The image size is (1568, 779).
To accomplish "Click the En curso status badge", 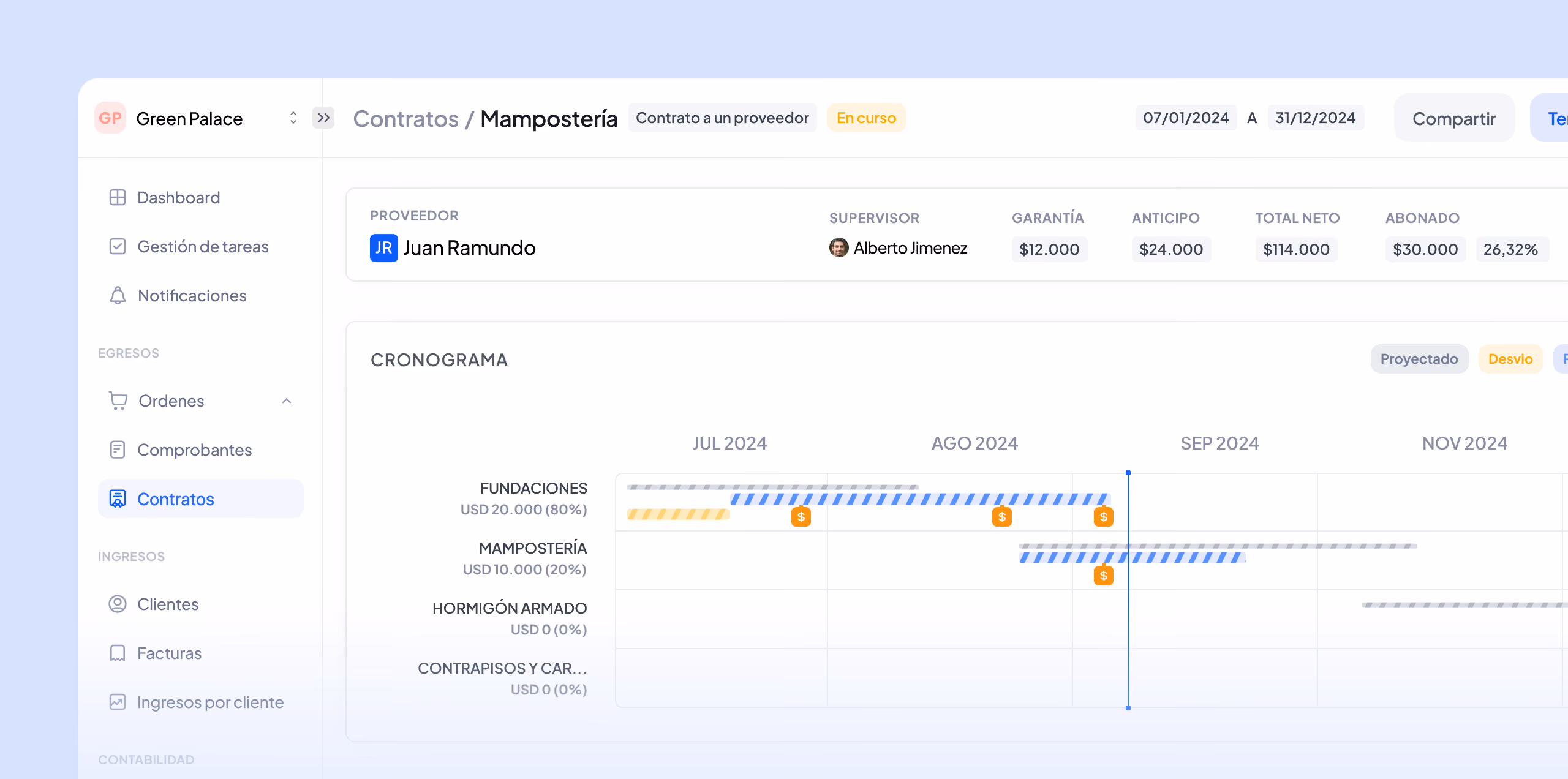I will pyautogui.click(x=866, y=118).
